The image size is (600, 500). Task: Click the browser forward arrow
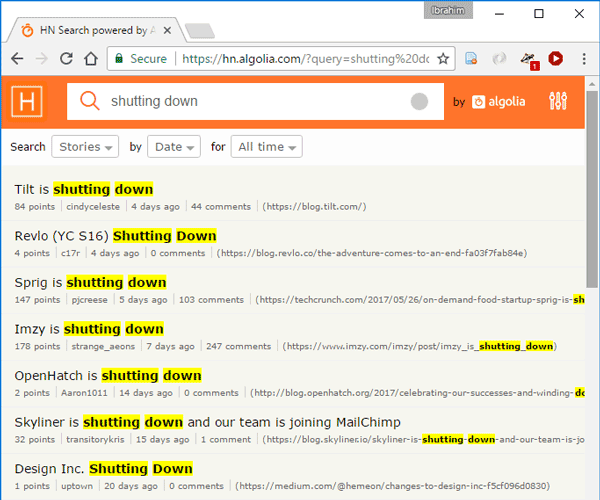point(41,59)
